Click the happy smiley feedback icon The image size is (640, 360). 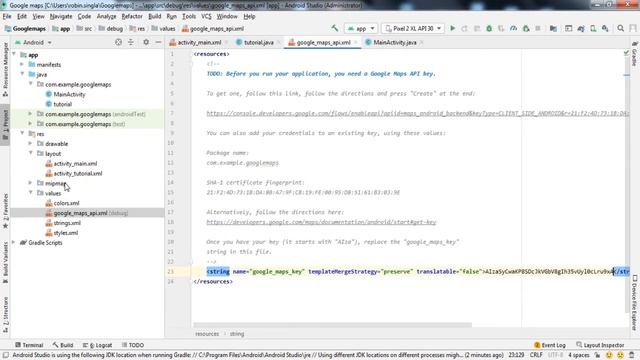click(609, 355)
